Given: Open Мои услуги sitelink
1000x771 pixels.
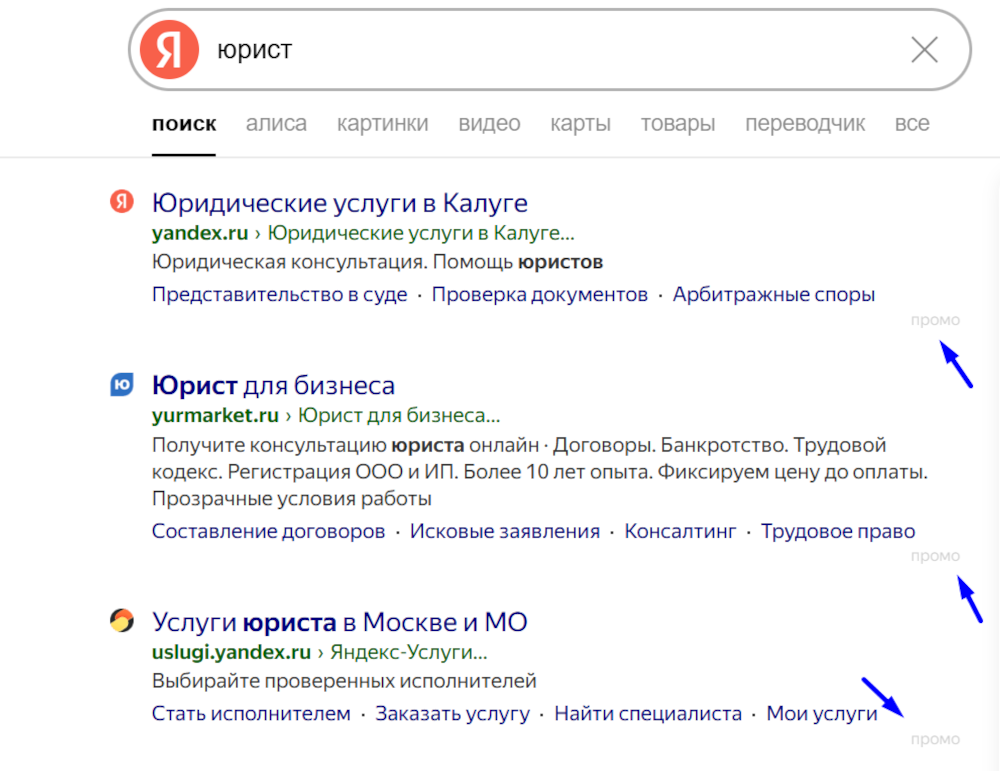Looking at the screenshot, I should click(821, 714).
